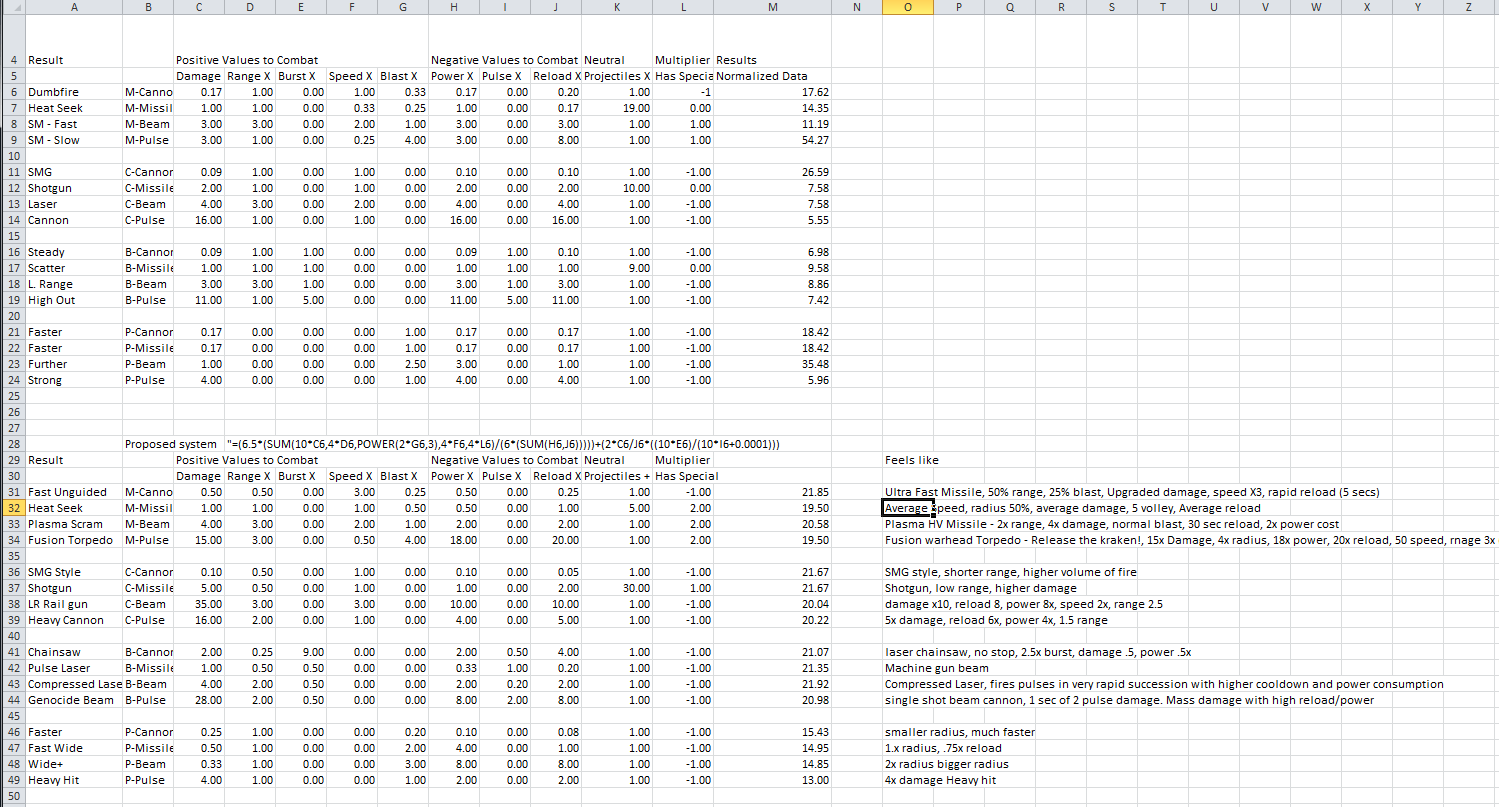
Task: Select the column M header
Action: 772,8
